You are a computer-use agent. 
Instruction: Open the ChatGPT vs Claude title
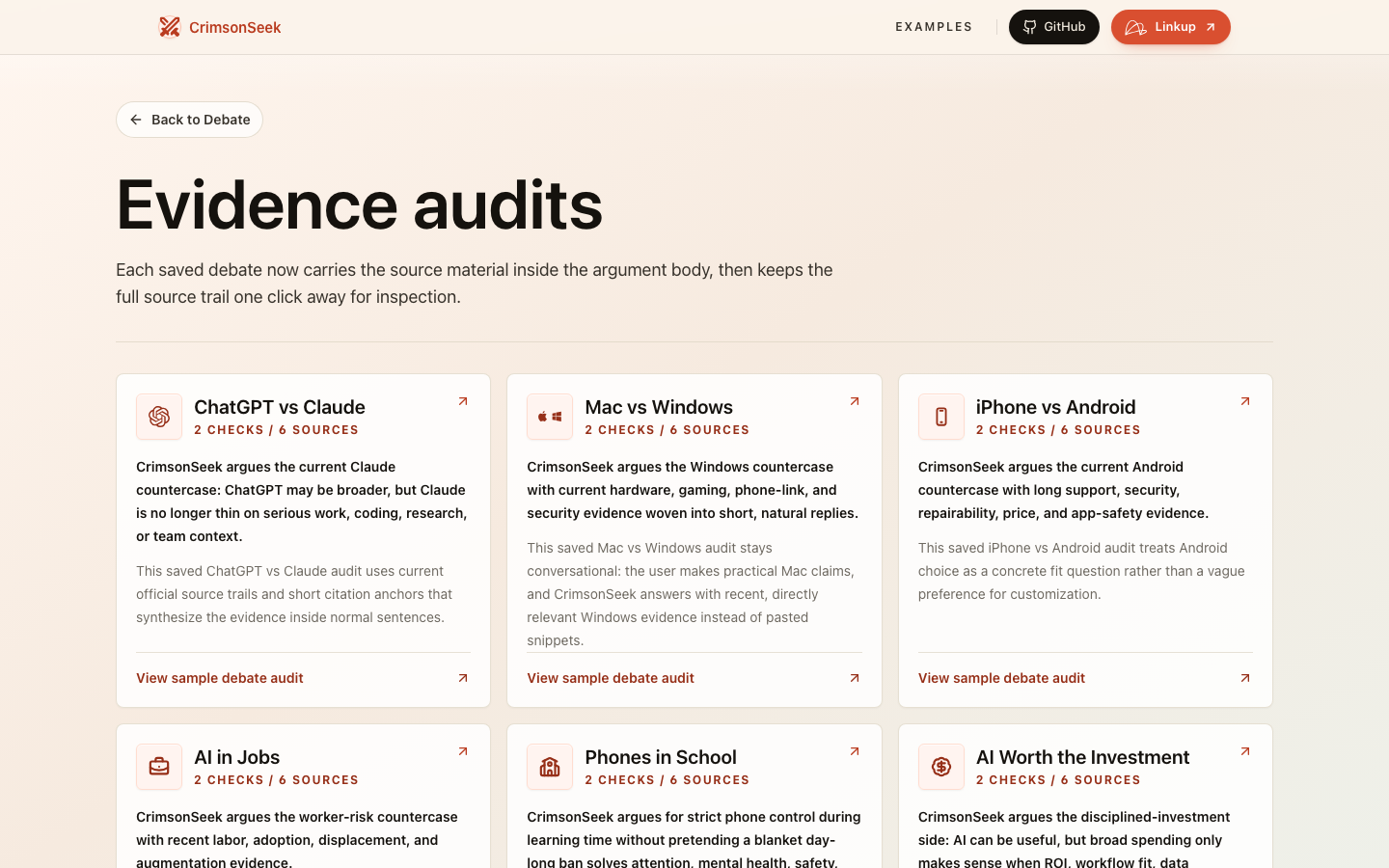280,407
